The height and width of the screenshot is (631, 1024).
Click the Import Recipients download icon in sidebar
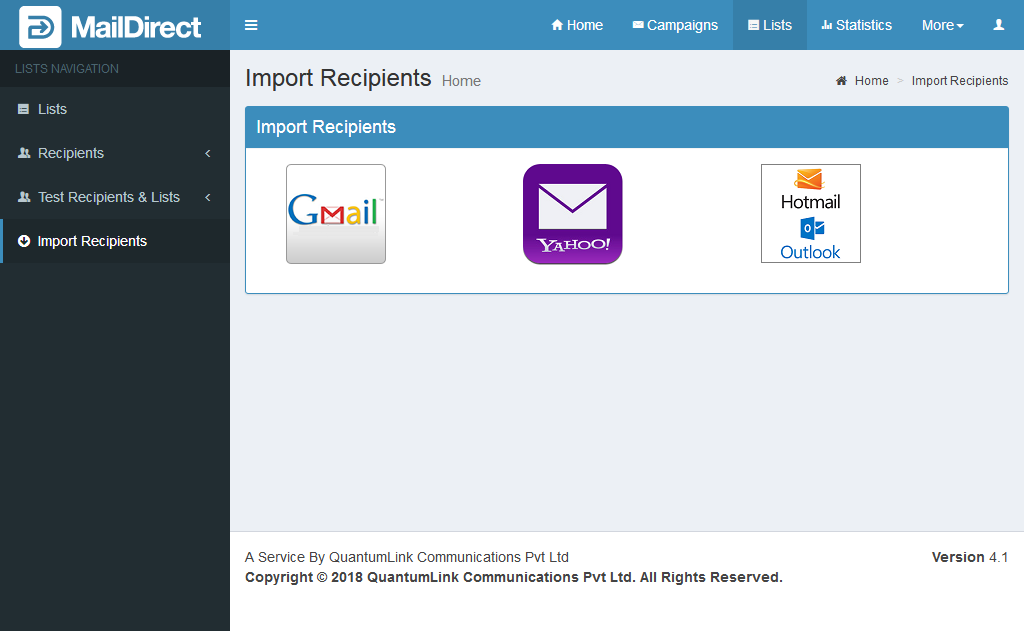point(24,241)
